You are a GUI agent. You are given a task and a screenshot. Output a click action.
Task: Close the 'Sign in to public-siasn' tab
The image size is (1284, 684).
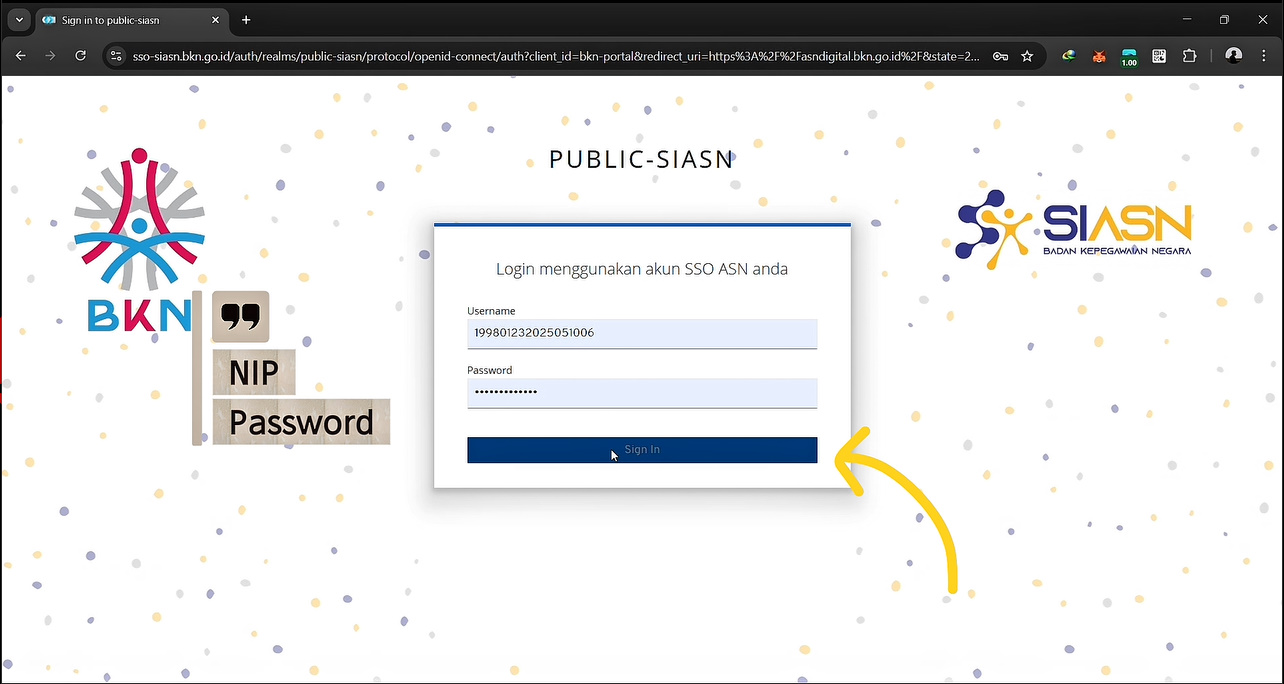tap(217, 20)
